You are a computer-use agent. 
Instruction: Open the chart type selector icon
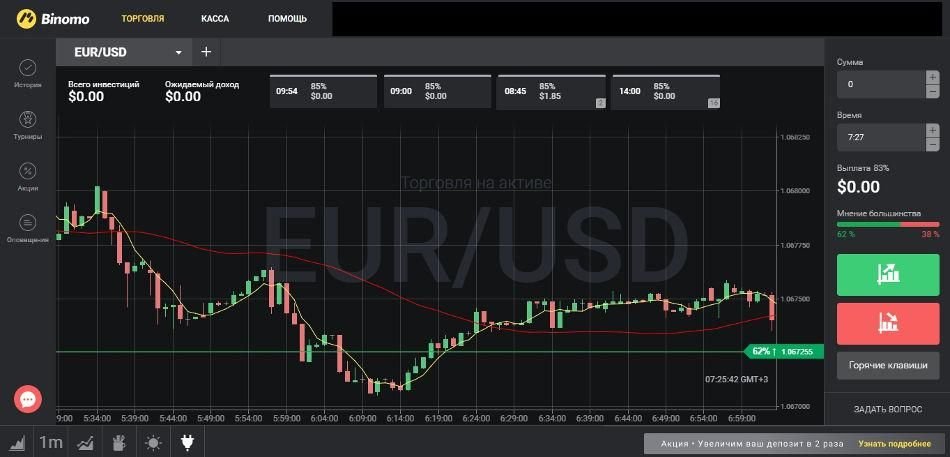click(18, 442)
